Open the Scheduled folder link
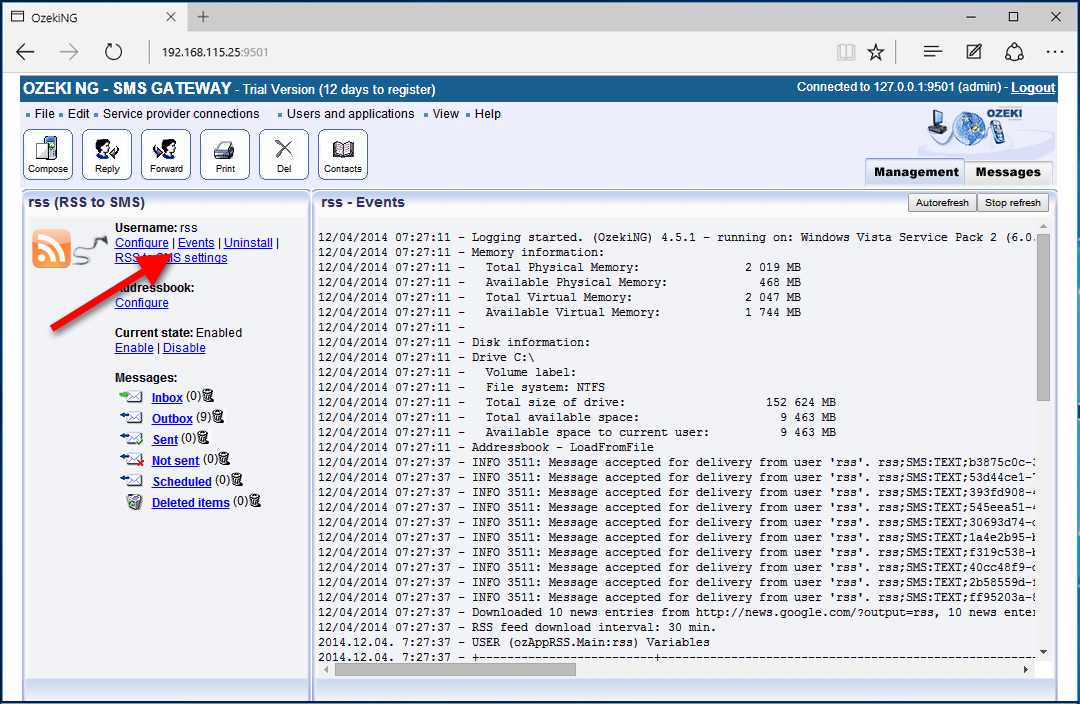This screenshot has width=1080, height=704. [182, 482]
